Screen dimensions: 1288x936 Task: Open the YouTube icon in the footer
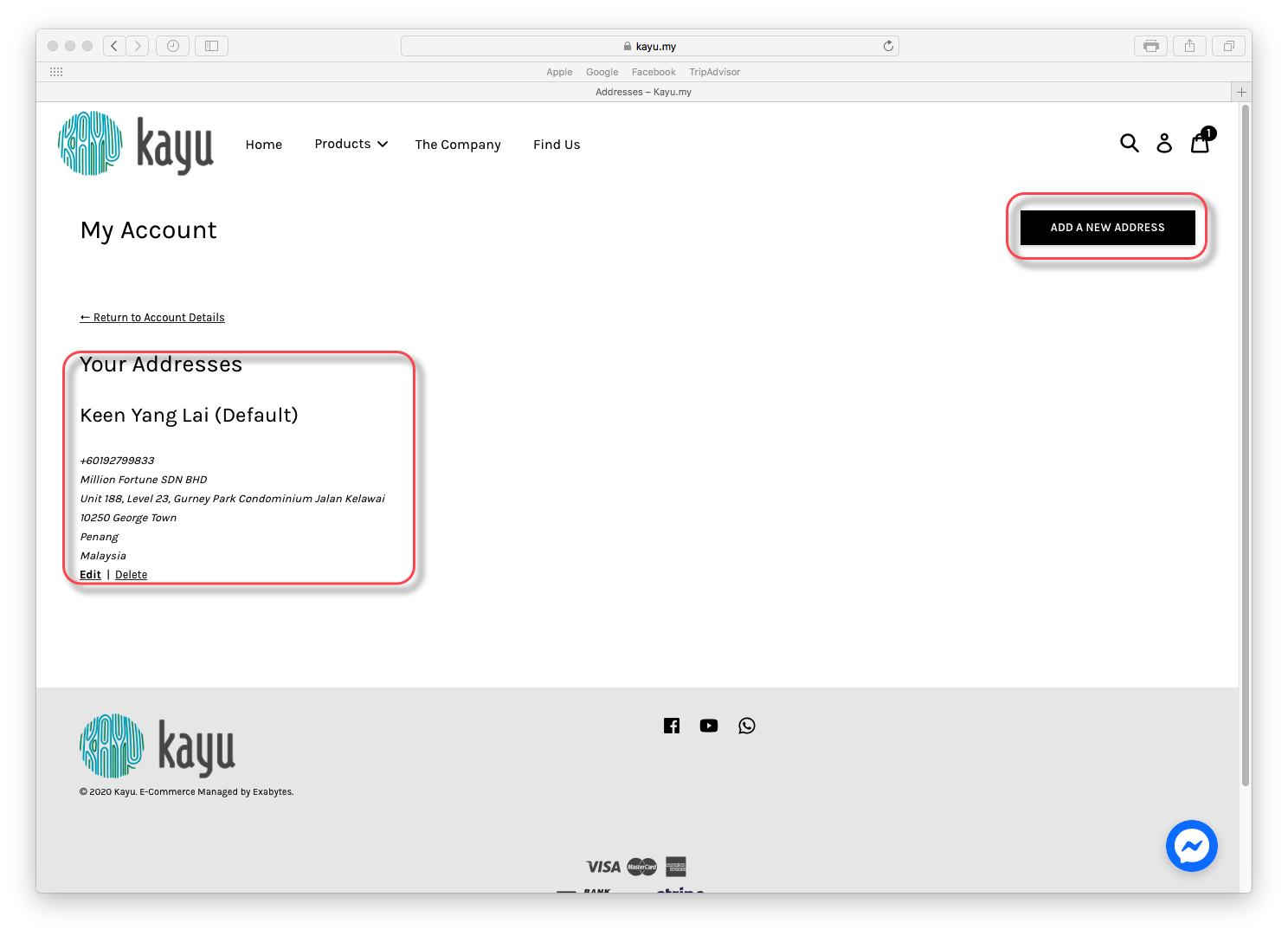click(709, 726)
